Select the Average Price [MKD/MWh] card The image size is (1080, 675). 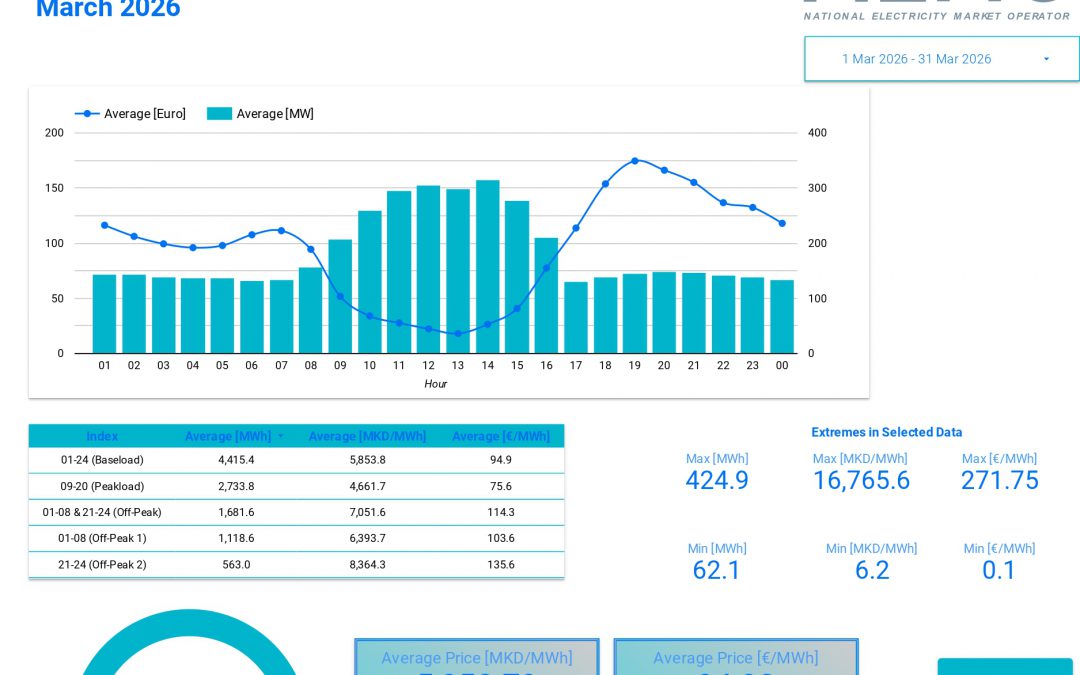(x=477, y=658)
